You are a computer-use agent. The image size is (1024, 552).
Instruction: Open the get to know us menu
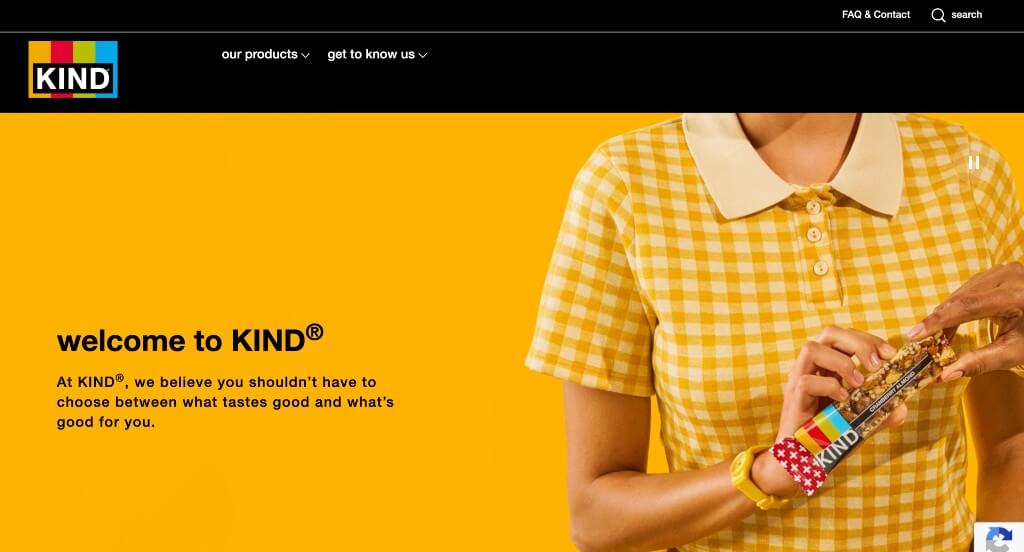click(x=377, y=54)
